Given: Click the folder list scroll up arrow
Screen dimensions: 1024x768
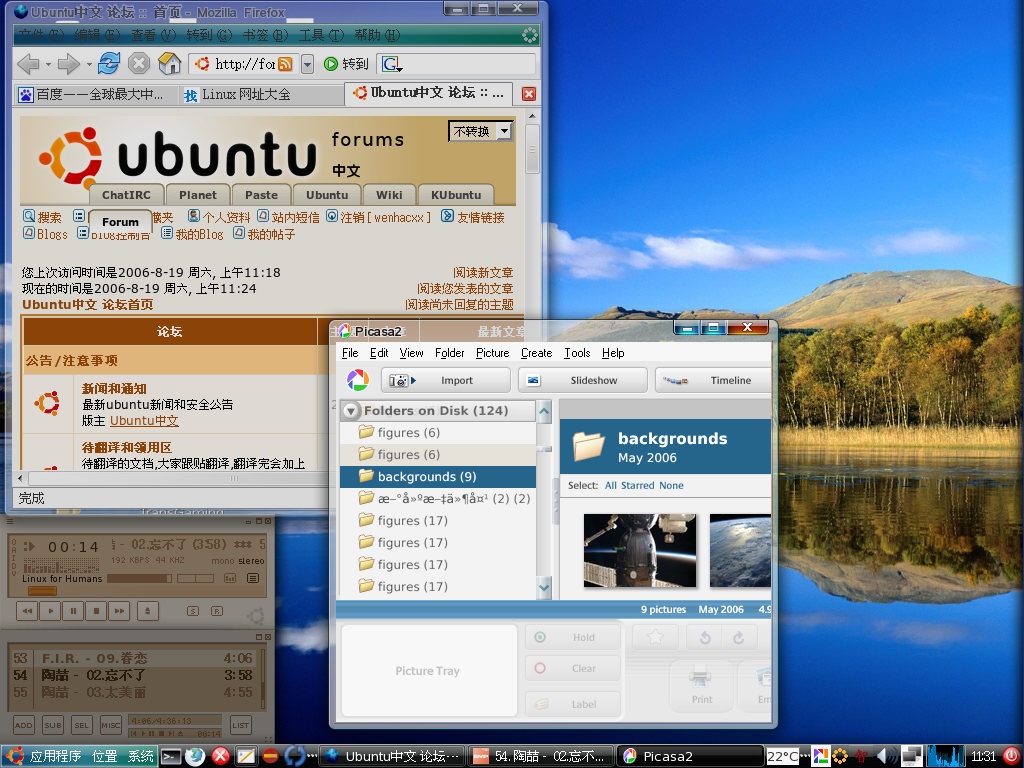Looking at the screenshot, I should click(x=544, y=411).
